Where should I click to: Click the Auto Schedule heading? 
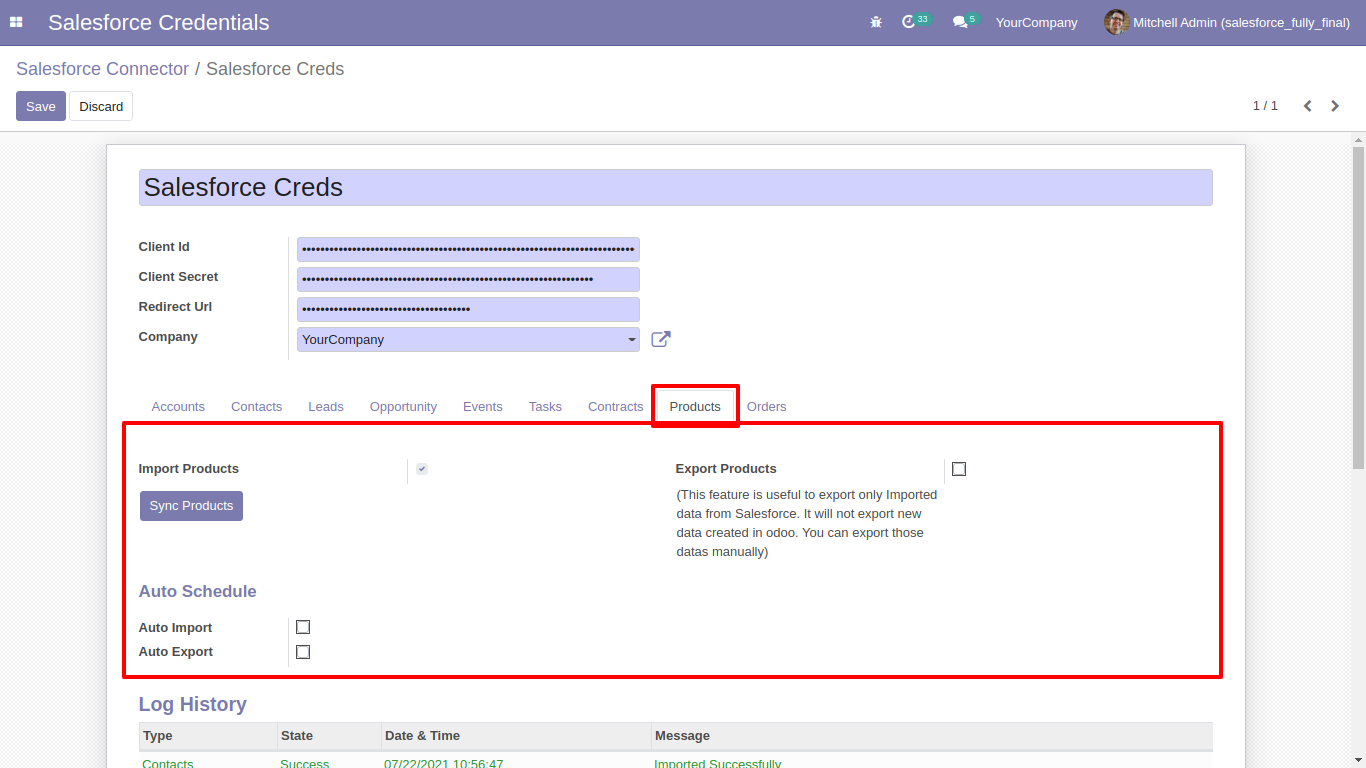click(x=197, y=592)
